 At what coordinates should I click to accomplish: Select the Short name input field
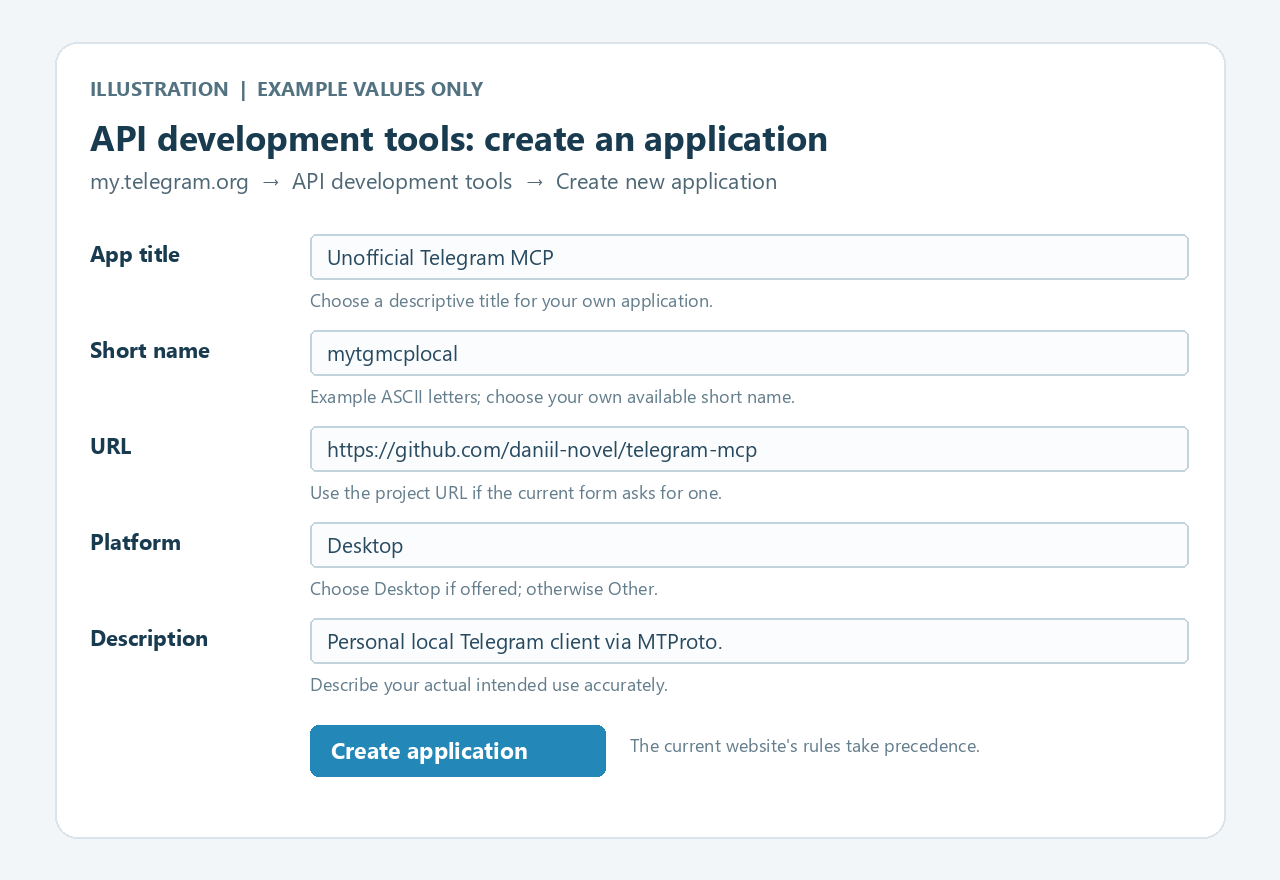point(749,353)
